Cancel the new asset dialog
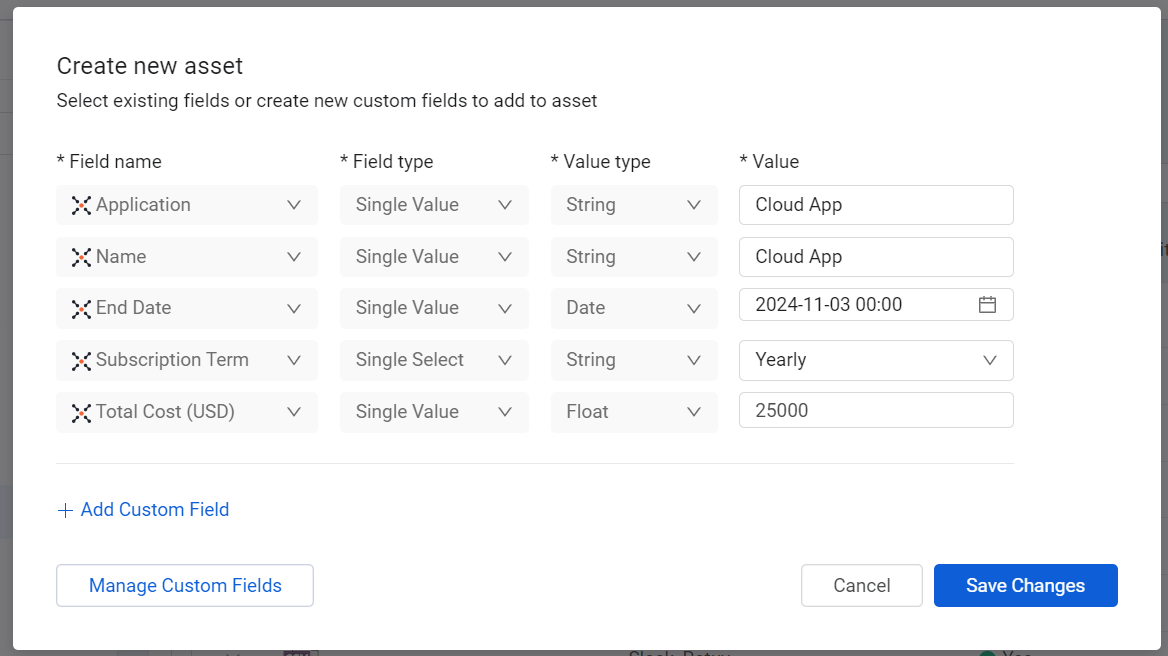1168x656 pixels. click(x=861, y=586)
